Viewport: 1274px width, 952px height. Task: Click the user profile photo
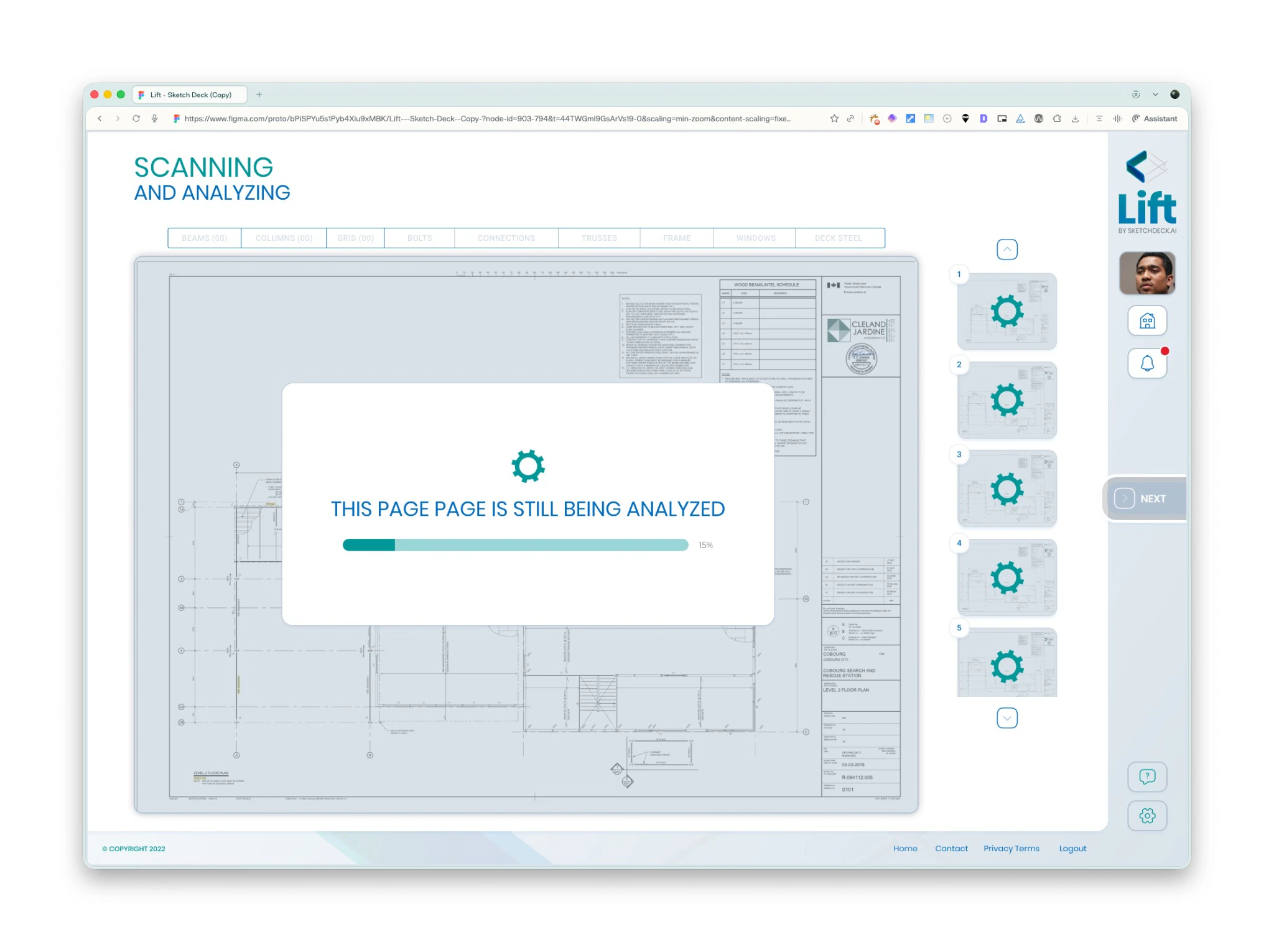click(1147, 273)
